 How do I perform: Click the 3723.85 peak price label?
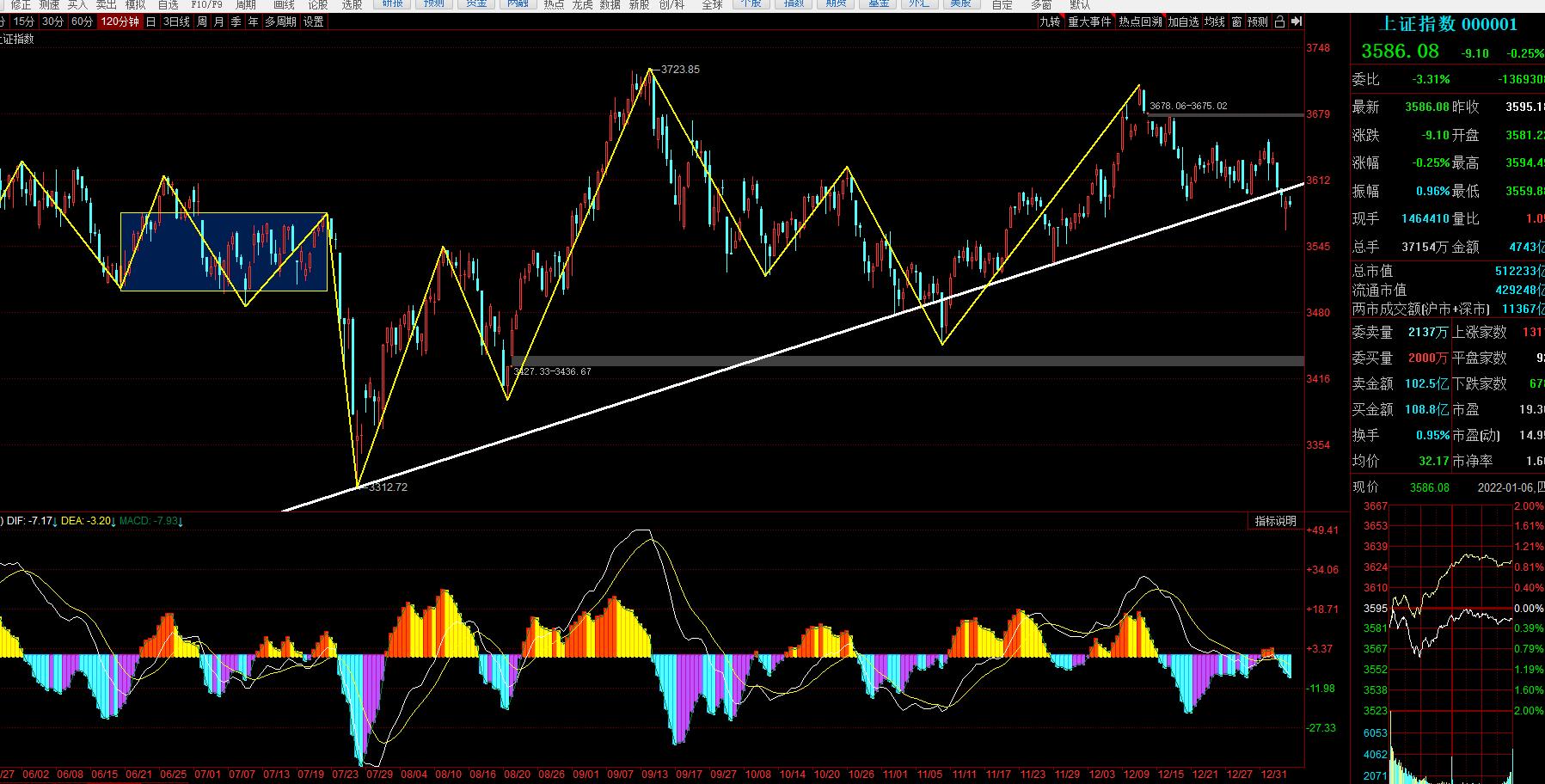pos(680,70)
